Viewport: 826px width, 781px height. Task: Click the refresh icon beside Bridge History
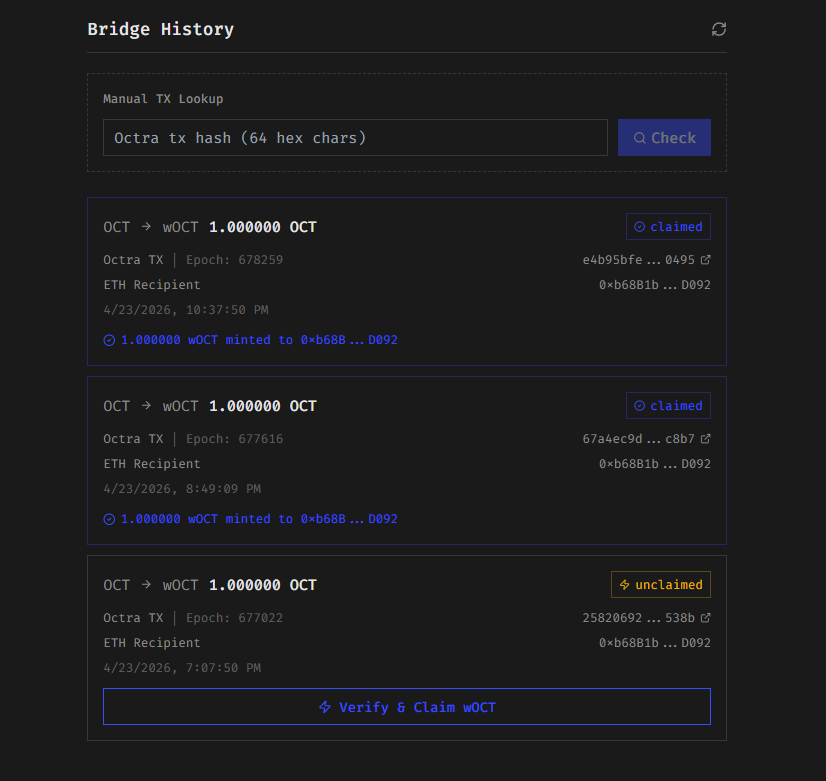tap(719, 29)
